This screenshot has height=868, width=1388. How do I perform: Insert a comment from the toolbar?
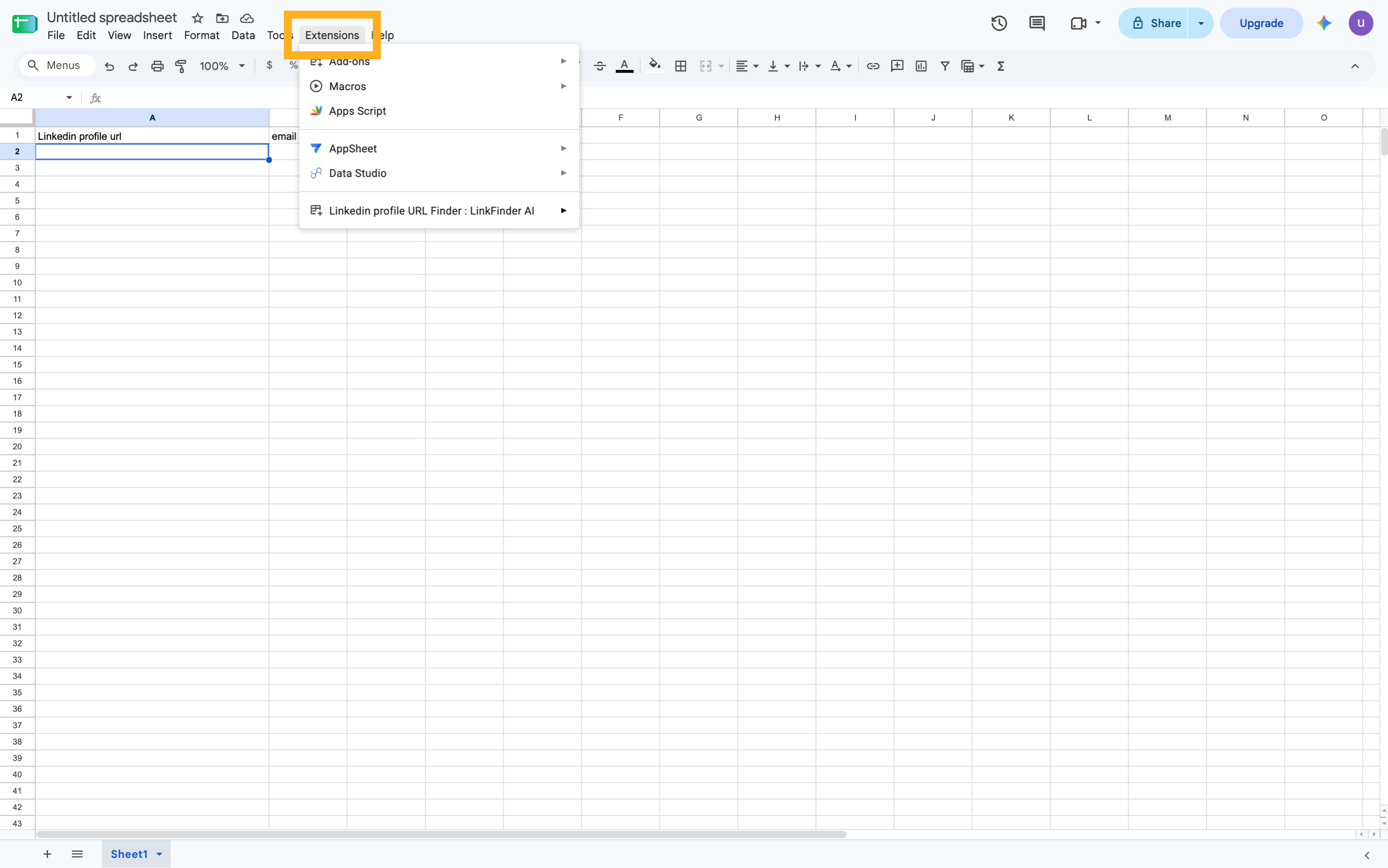[x=897, y=66]
